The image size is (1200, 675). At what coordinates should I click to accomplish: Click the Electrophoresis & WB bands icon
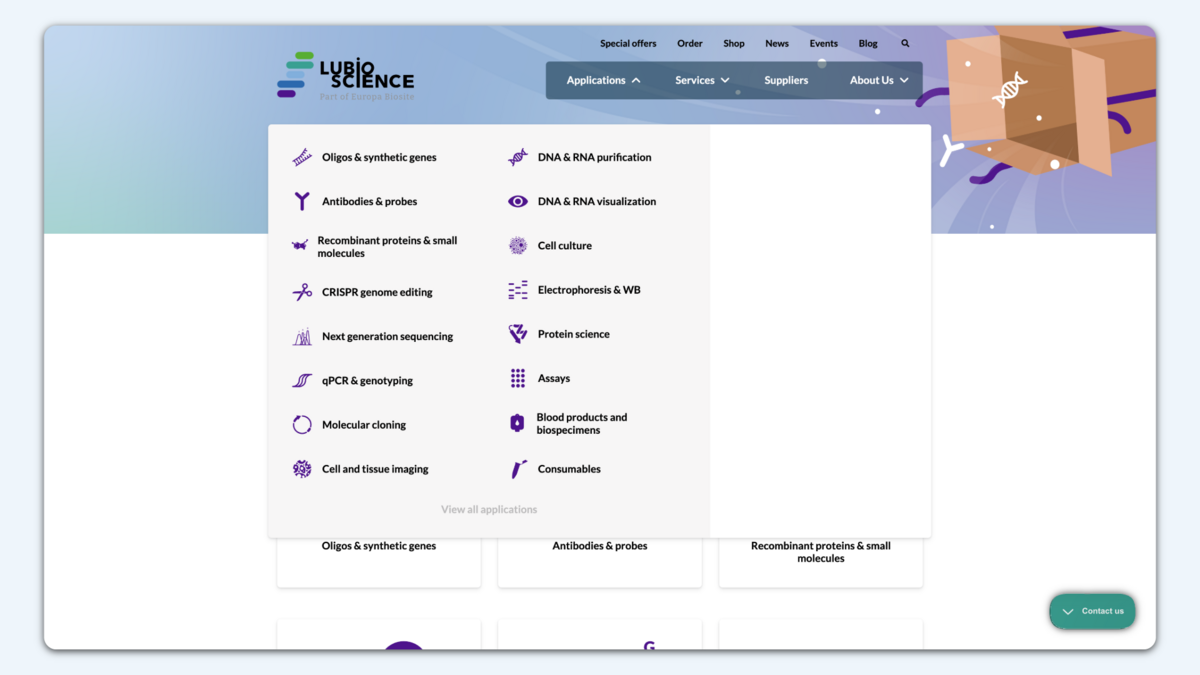pos(517,290)
